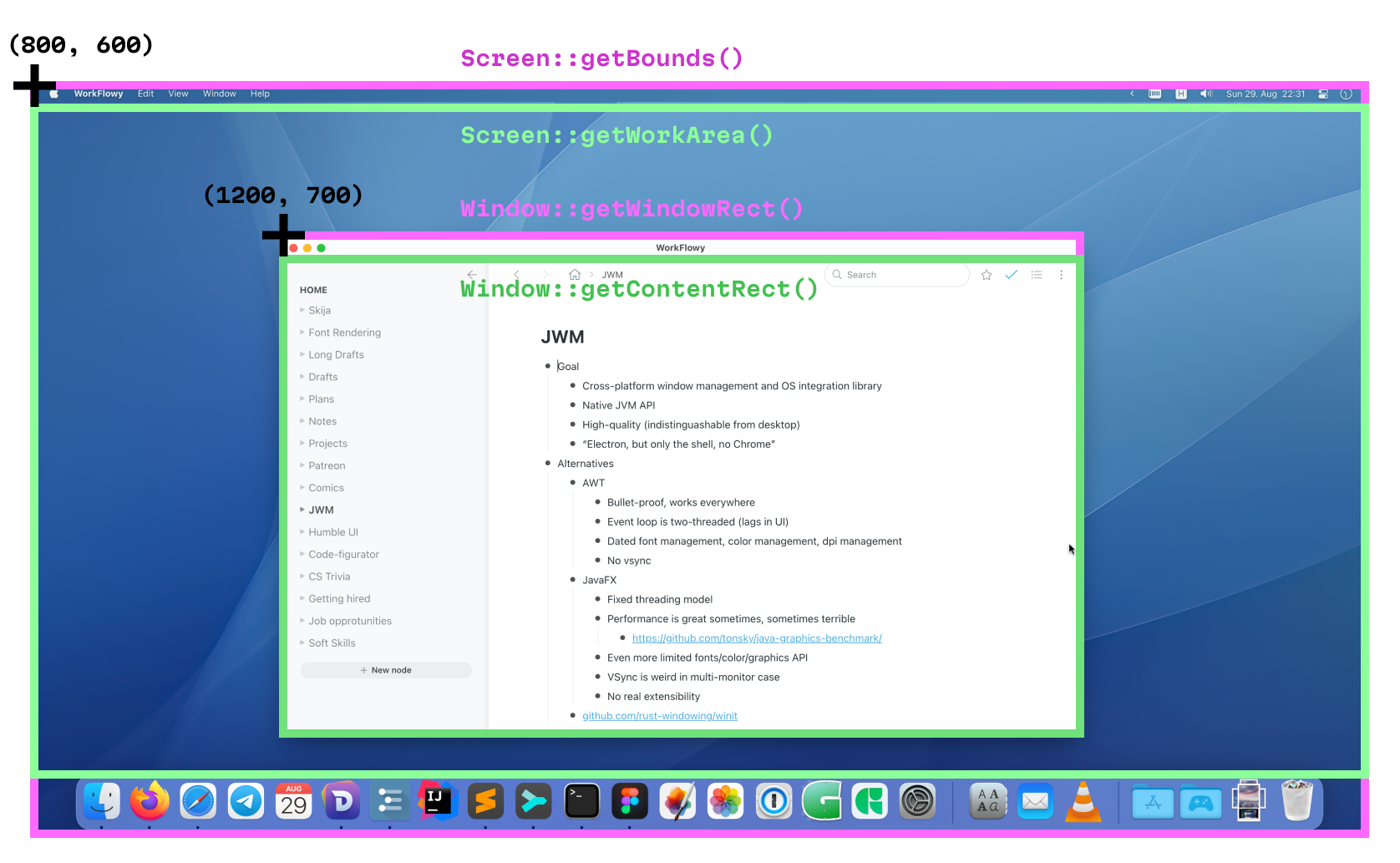
Task: Open Control Center in menu bar
Action: pyautogui.click(x=1323, y=94)
